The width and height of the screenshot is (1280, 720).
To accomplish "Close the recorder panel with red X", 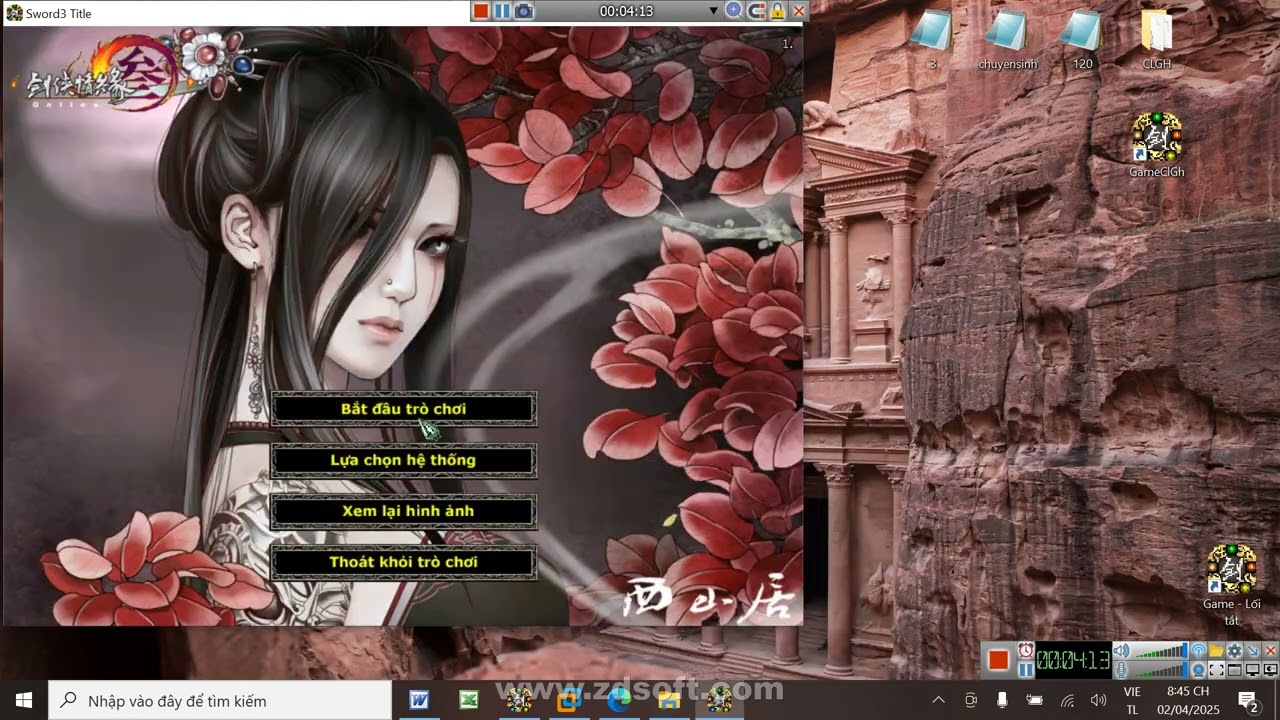I will [1270, 650].
